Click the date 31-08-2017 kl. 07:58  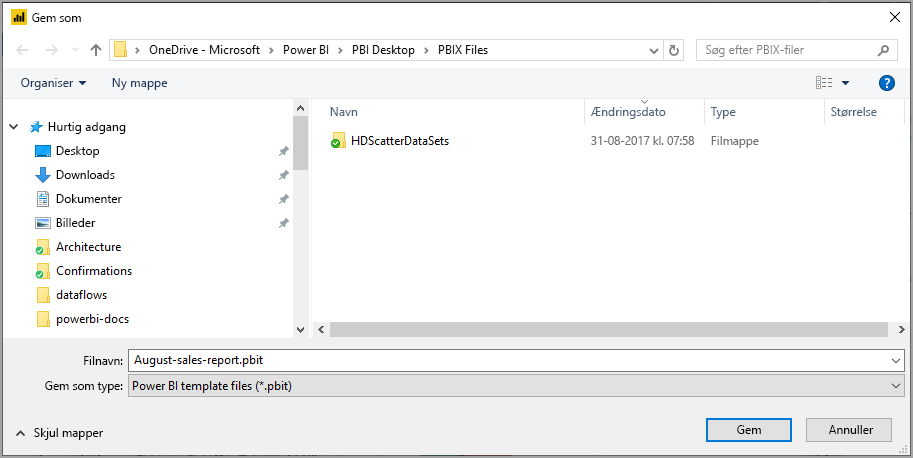[x=642, y=141]
